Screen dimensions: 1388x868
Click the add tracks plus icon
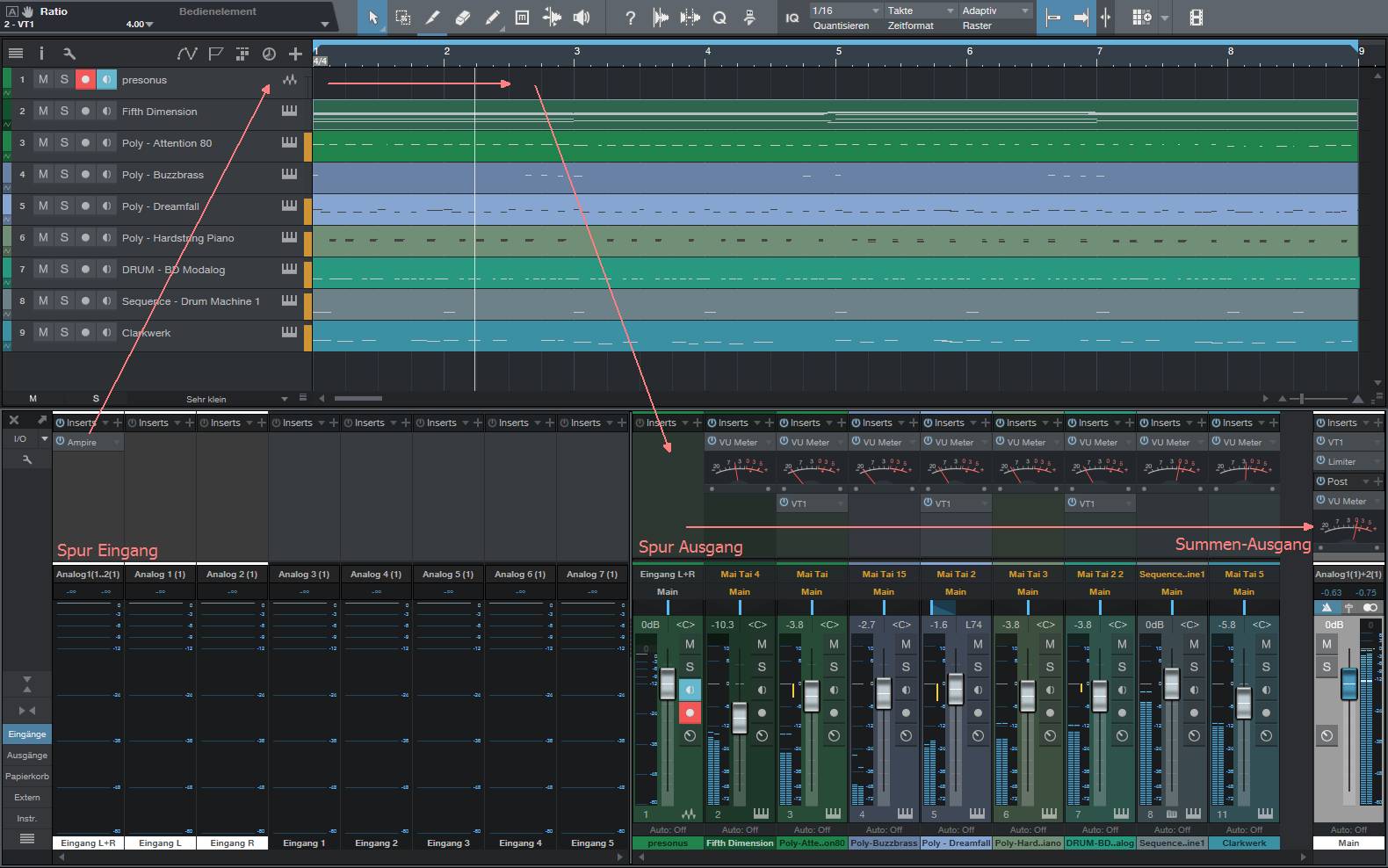(295, 54)
